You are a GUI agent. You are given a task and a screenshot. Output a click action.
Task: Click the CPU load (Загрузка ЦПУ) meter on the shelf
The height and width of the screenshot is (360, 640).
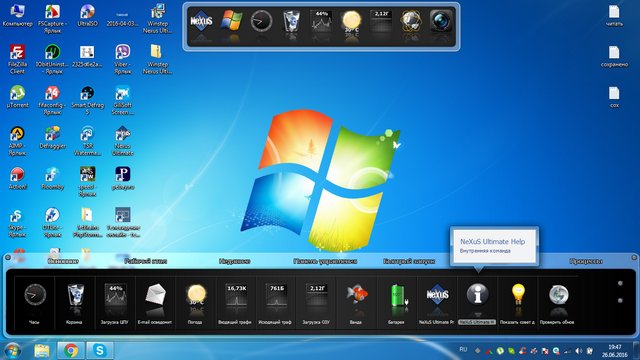coord(116,295)
